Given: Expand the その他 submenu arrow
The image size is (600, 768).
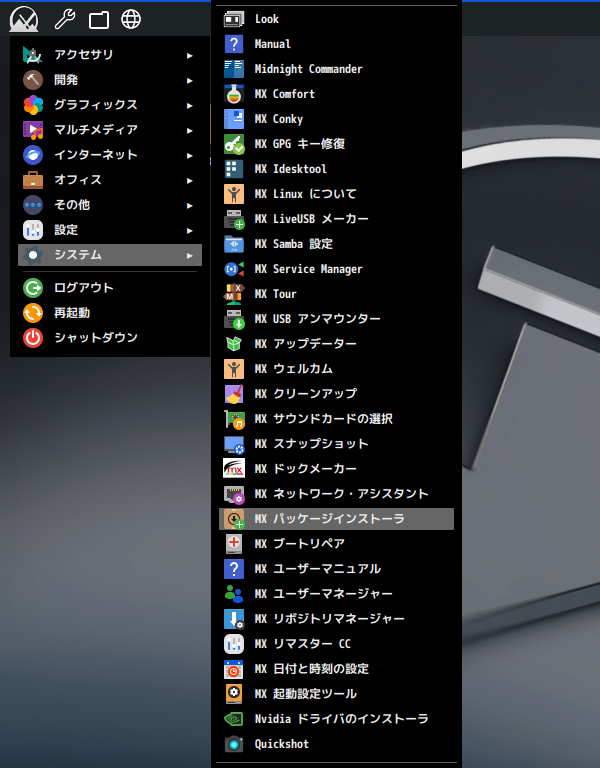Looking at the screenshot, I should click(x=190, y=205).
